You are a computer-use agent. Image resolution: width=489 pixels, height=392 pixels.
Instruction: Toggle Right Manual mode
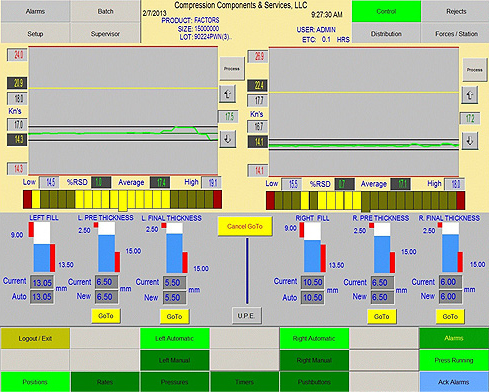[314, 360]
